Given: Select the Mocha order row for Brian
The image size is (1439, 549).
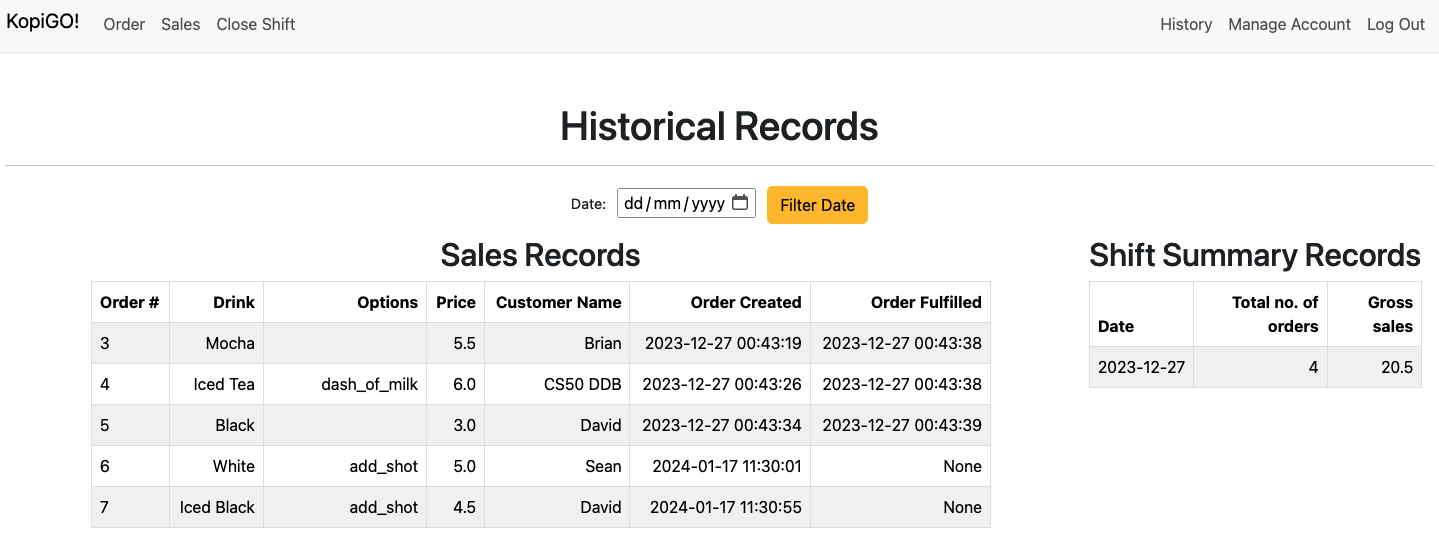Looking at the screenshot, I should 230,343.
